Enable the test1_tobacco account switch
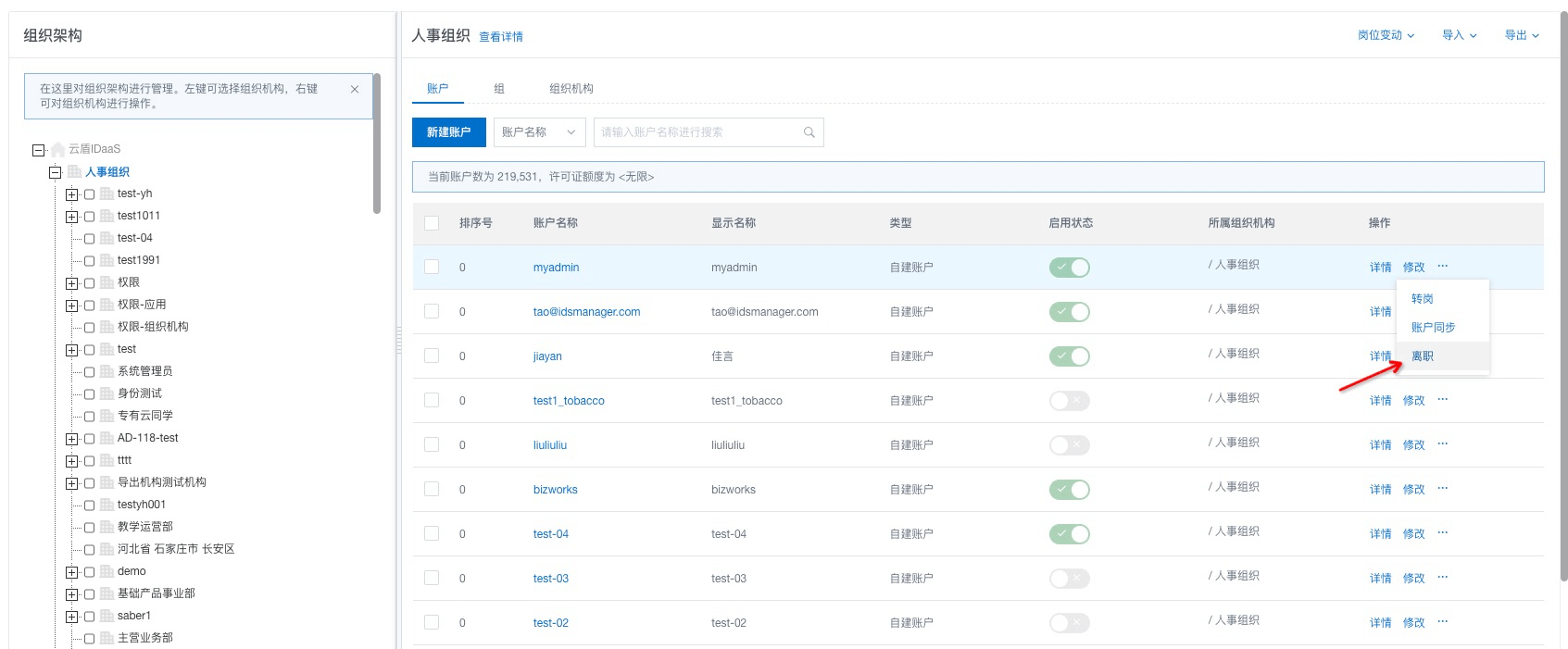 point(1069,401)
